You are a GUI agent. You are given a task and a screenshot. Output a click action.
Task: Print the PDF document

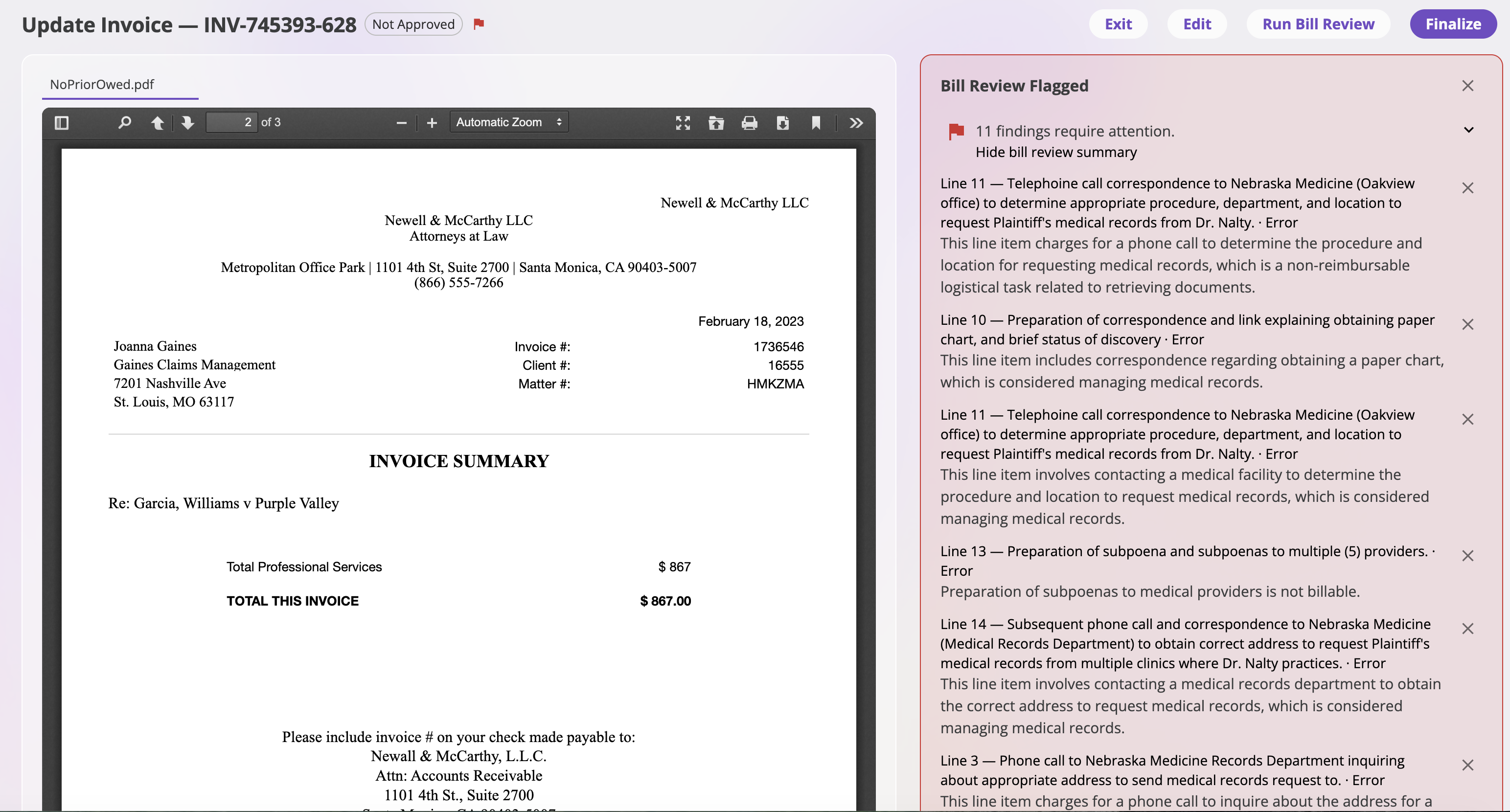point(749,122)
